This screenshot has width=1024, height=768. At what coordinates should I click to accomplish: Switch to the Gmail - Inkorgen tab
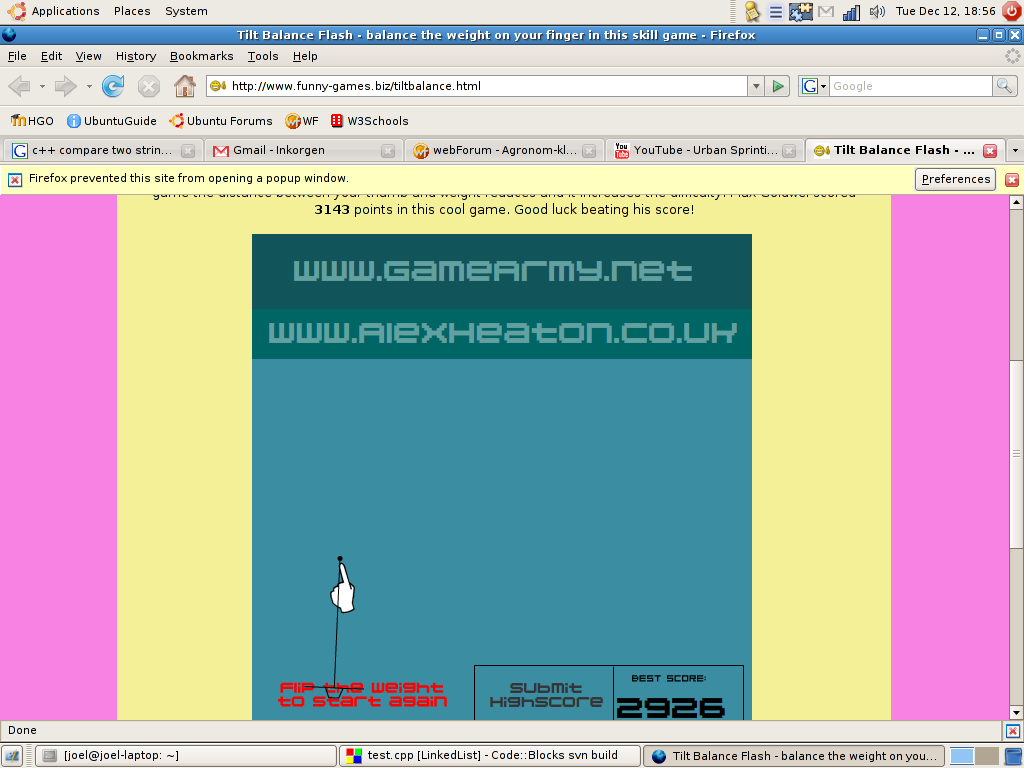tap(304, 150)
